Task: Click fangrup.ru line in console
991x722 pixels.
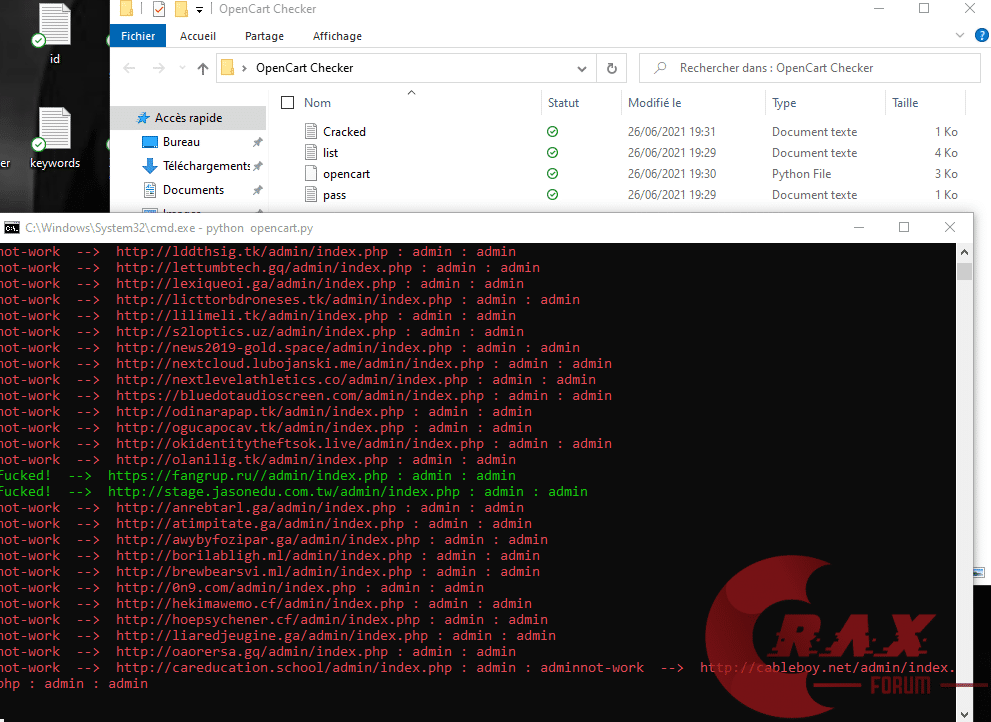Action: 258,475
